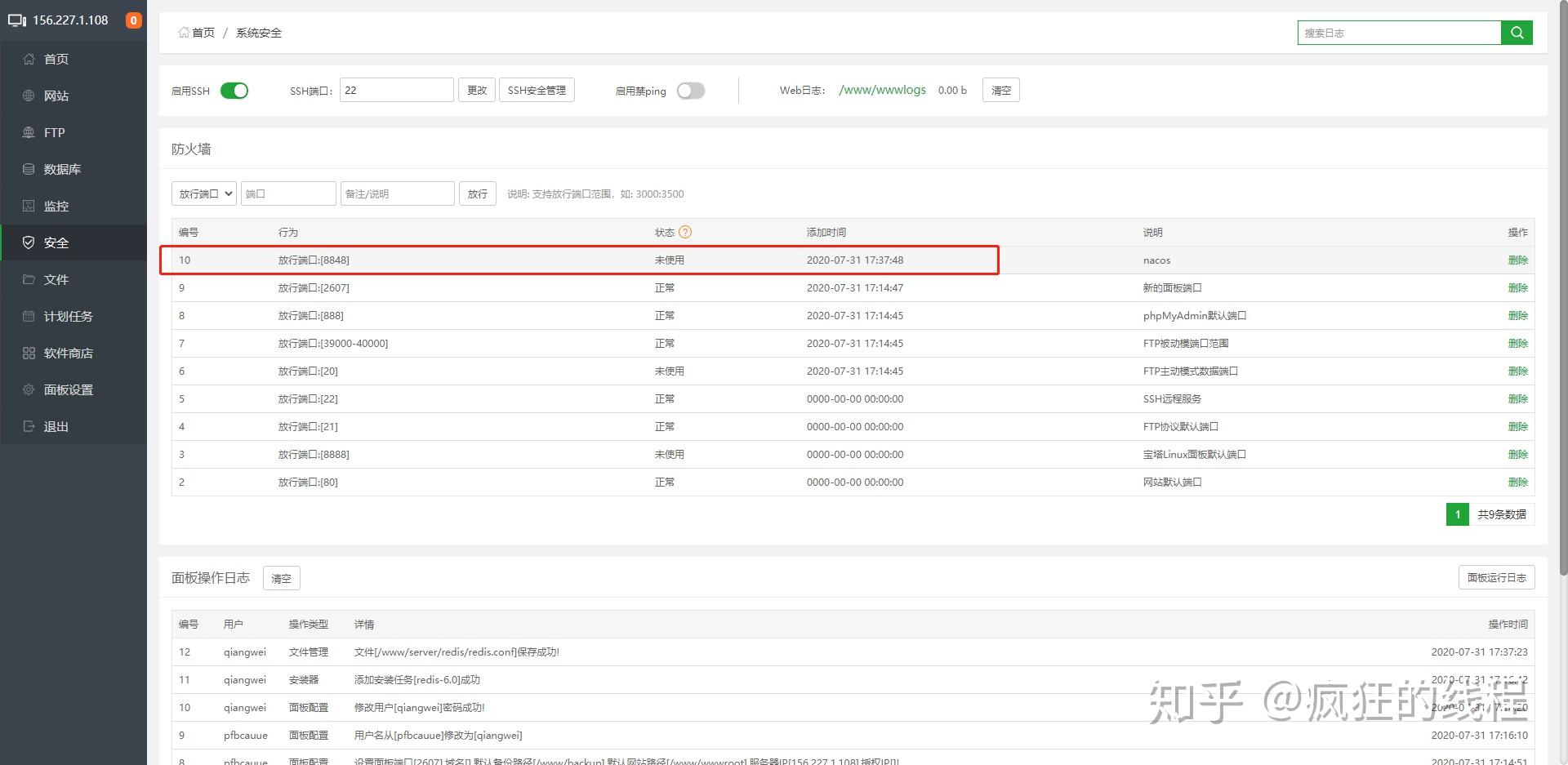The image size is (1568, 765).
Task: Click the 更改 SSH port button
Action: [x=477, y=90]
